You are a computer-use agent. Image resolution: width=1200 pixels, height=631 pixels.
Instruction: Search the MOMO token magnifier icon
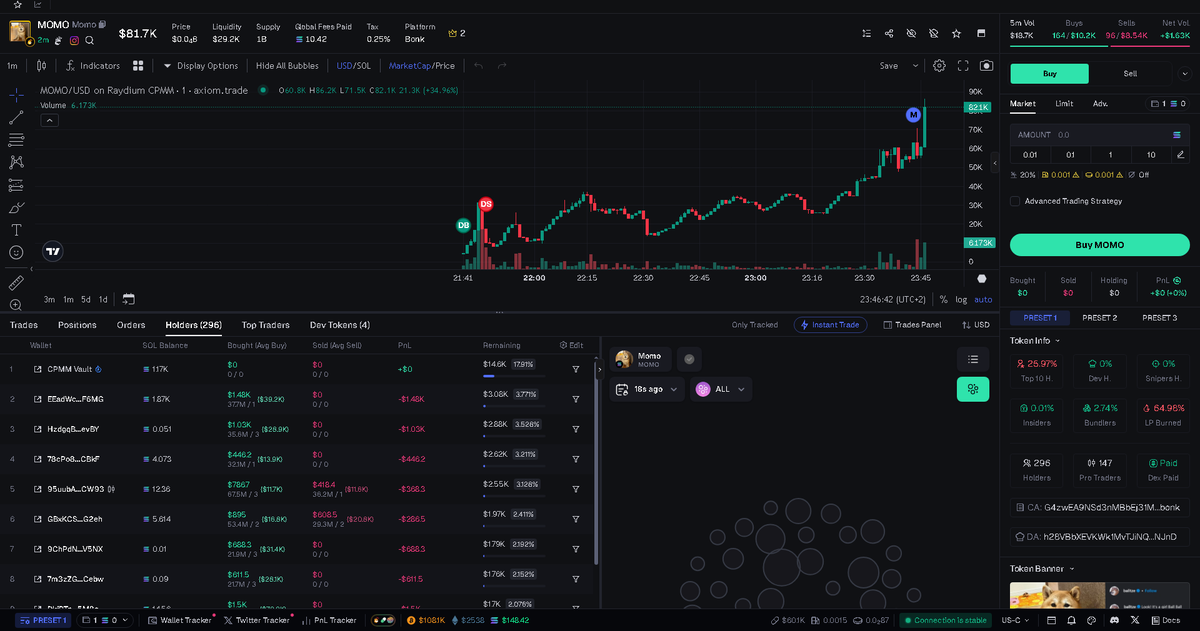(90, 40)
